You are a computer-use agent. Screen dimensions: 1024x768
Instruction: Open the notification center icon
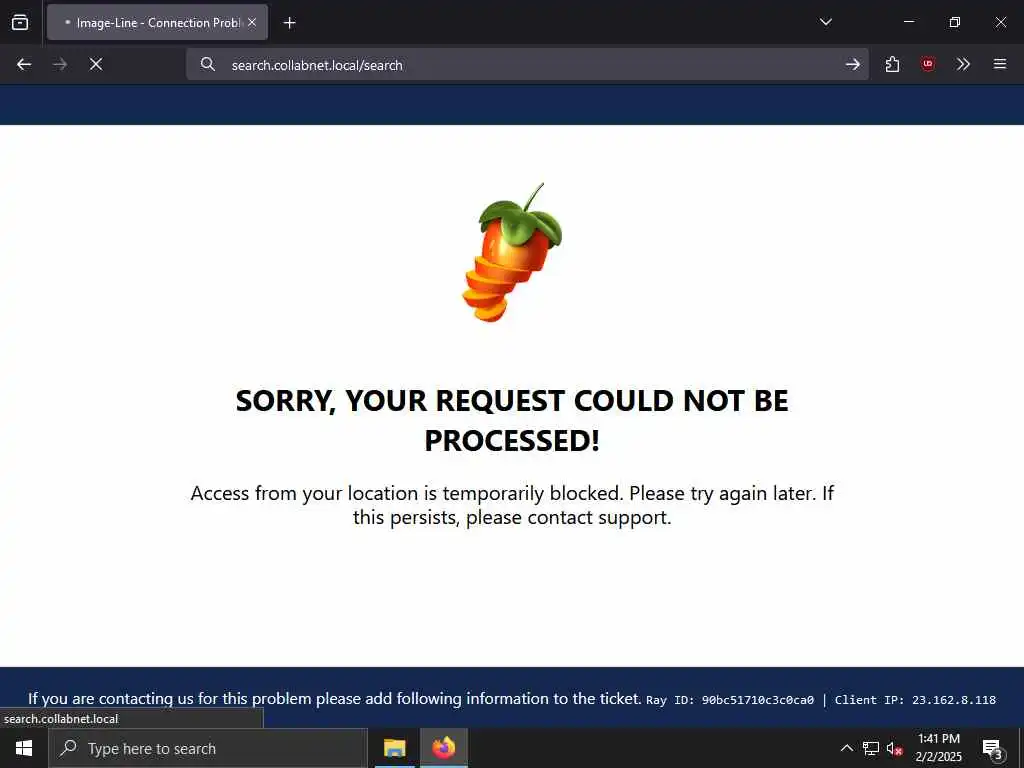(x=992, y=749)
